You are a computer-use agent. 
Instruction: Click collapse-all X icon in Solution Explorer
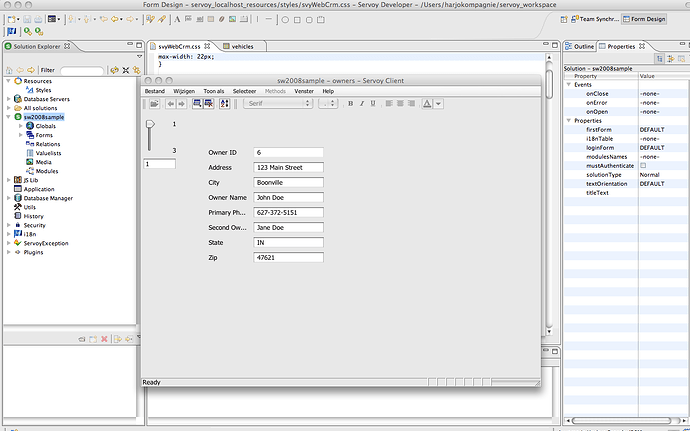[125, 70]
